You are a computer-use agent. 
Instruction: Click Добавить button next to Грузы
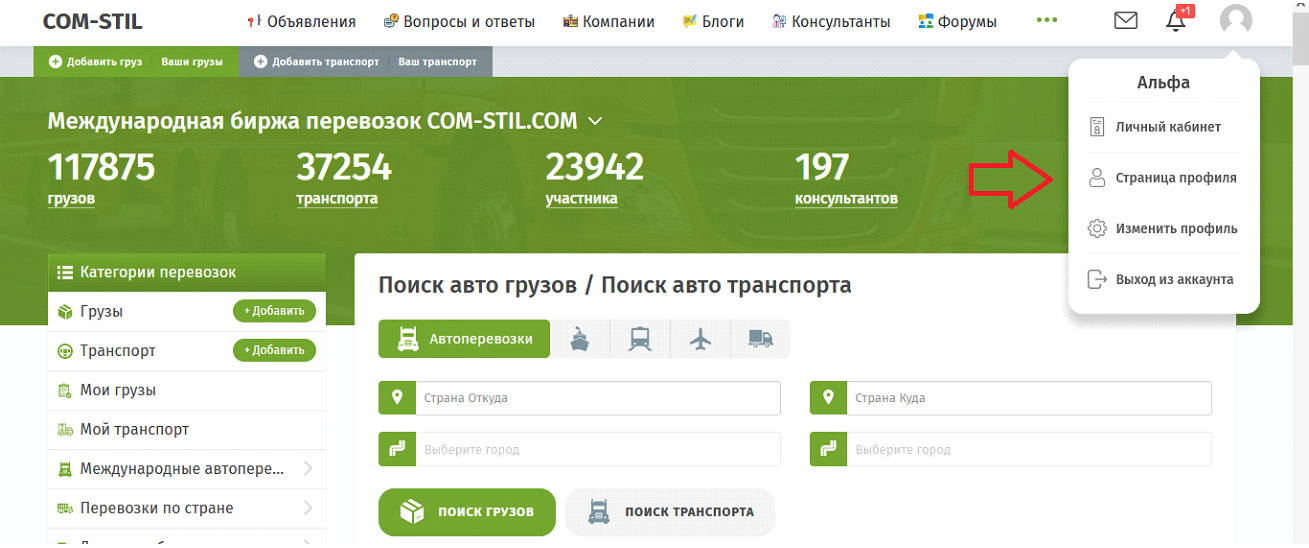274,311
